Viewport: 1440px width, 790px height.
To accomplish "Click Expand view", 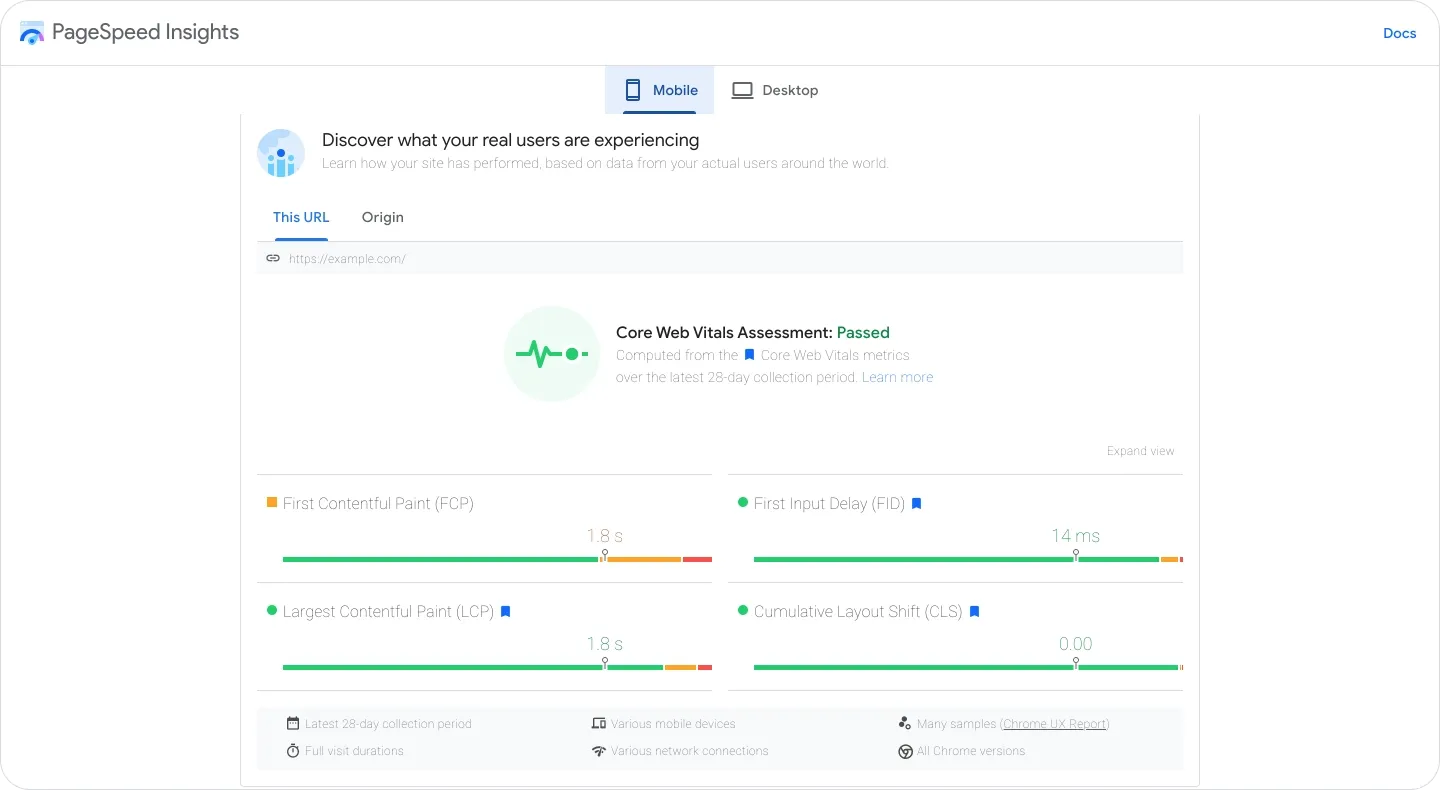I will [1140, 451].
